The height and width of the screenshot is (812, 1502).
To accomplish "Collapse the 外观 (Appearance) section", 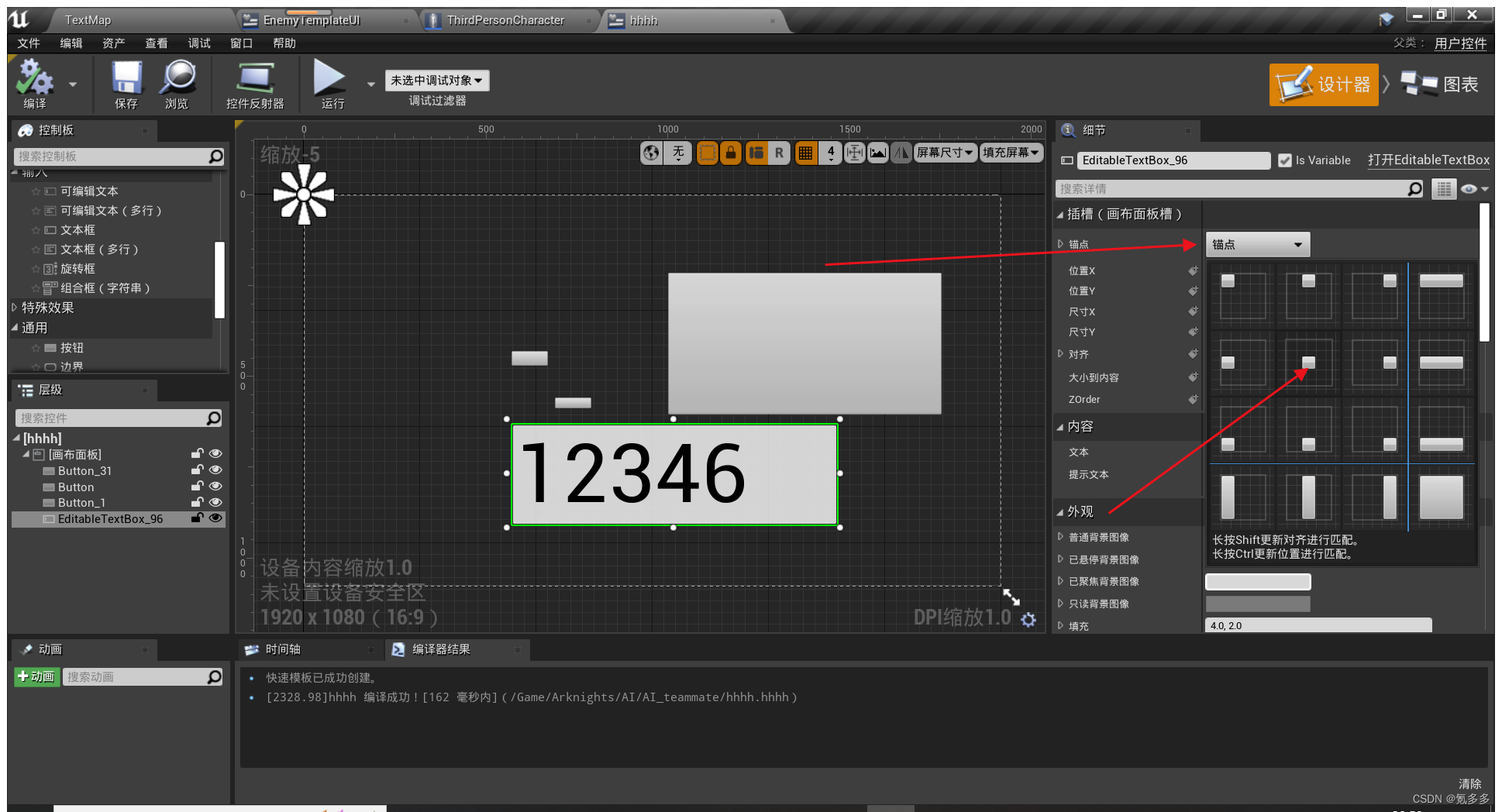I will (x=1060, y=512).
